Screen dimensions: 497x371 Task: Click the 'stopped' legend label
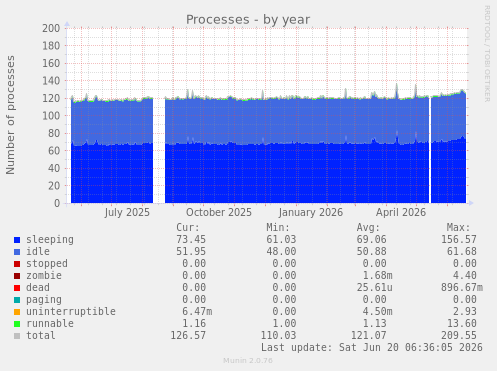pos(47,264)
